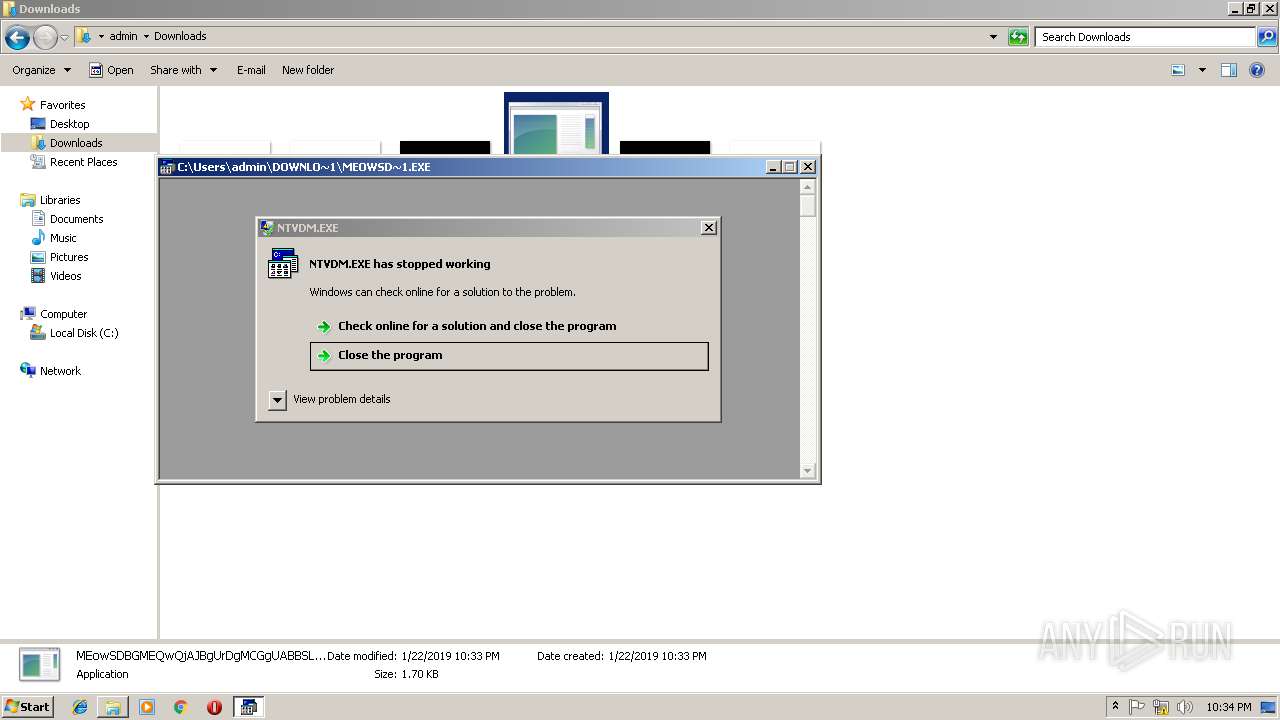This screenshot has width=1280, height=720.
Task: Select Network in the navigation pane
Action: pos(60,371)
